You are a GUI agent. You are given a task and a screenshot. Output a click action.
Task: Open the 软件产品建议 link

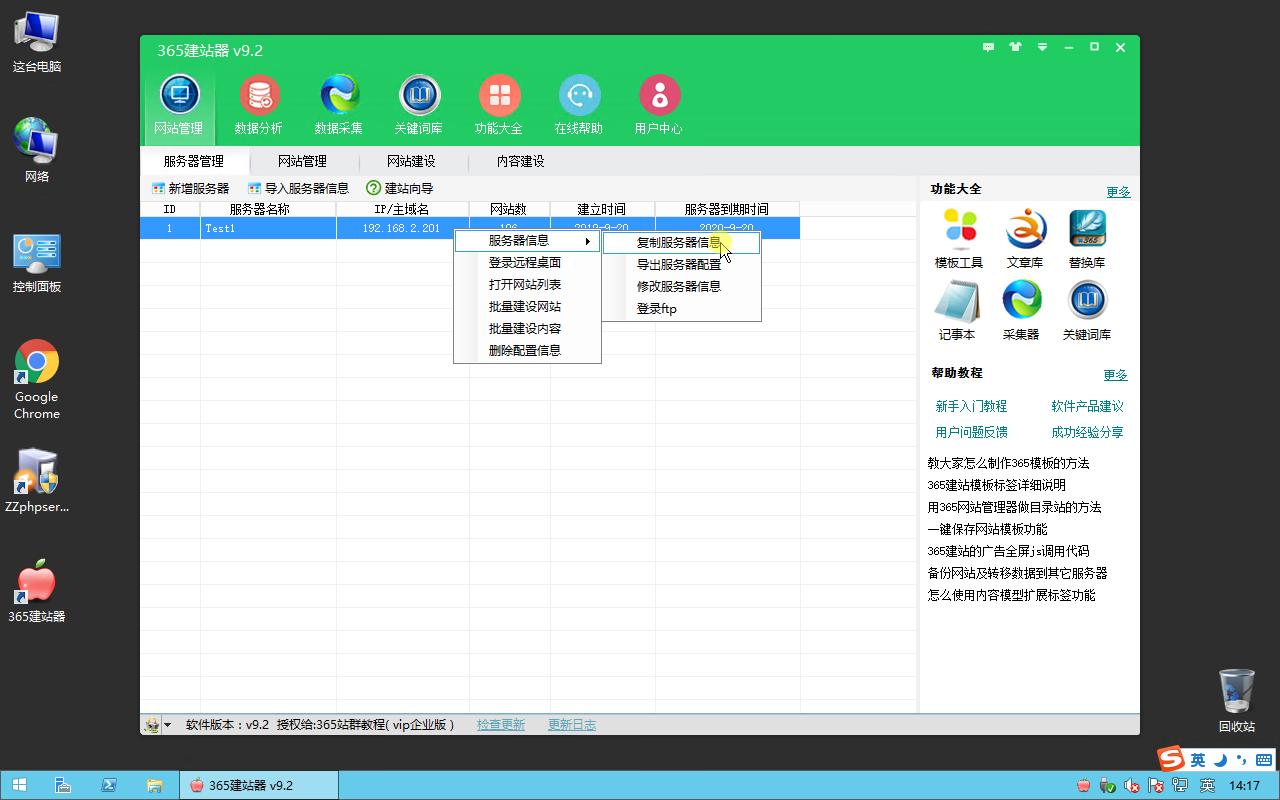tap(1087, 406)
